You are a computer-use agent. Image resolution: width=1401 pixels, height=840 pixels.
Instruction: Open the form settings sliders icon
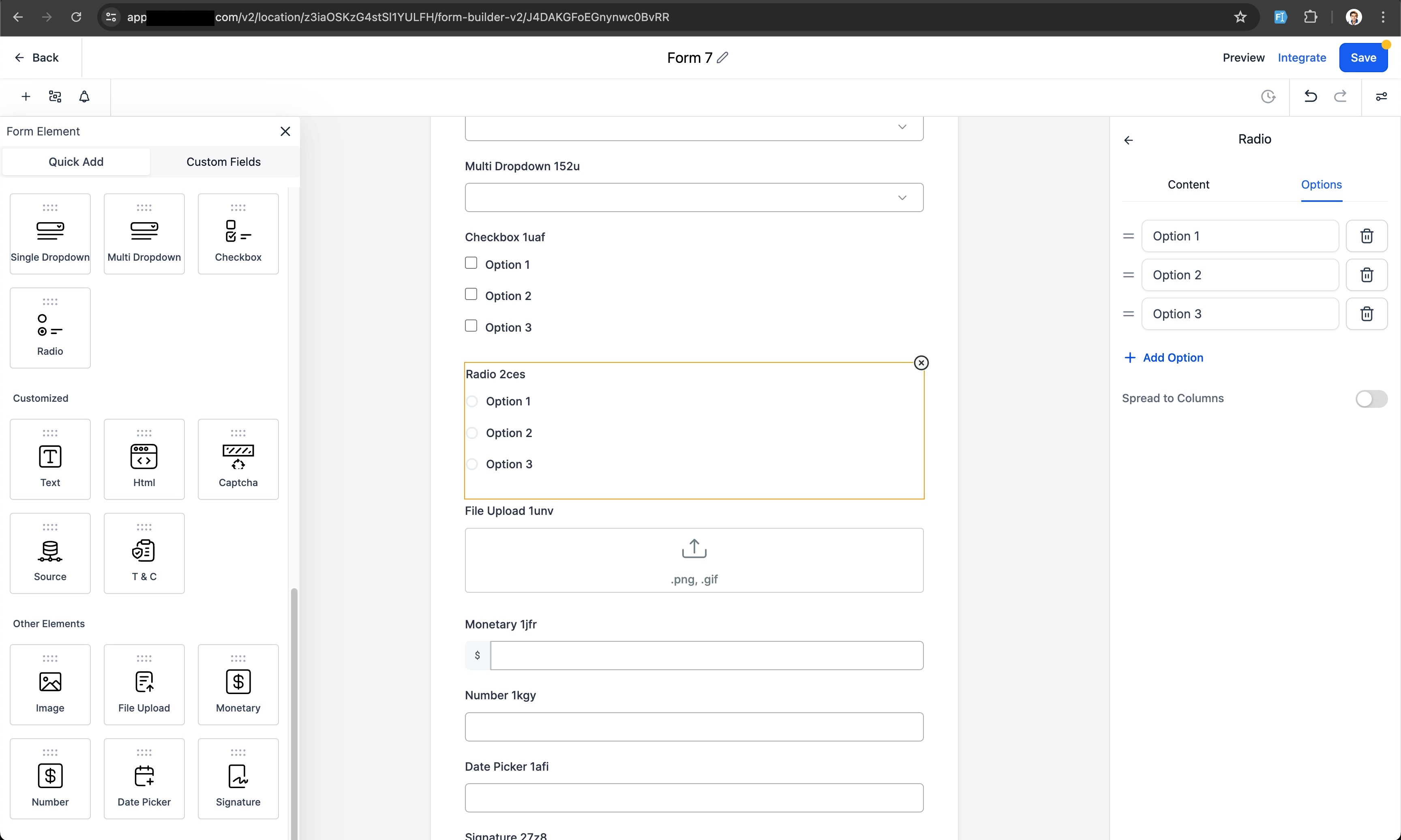1381,97
